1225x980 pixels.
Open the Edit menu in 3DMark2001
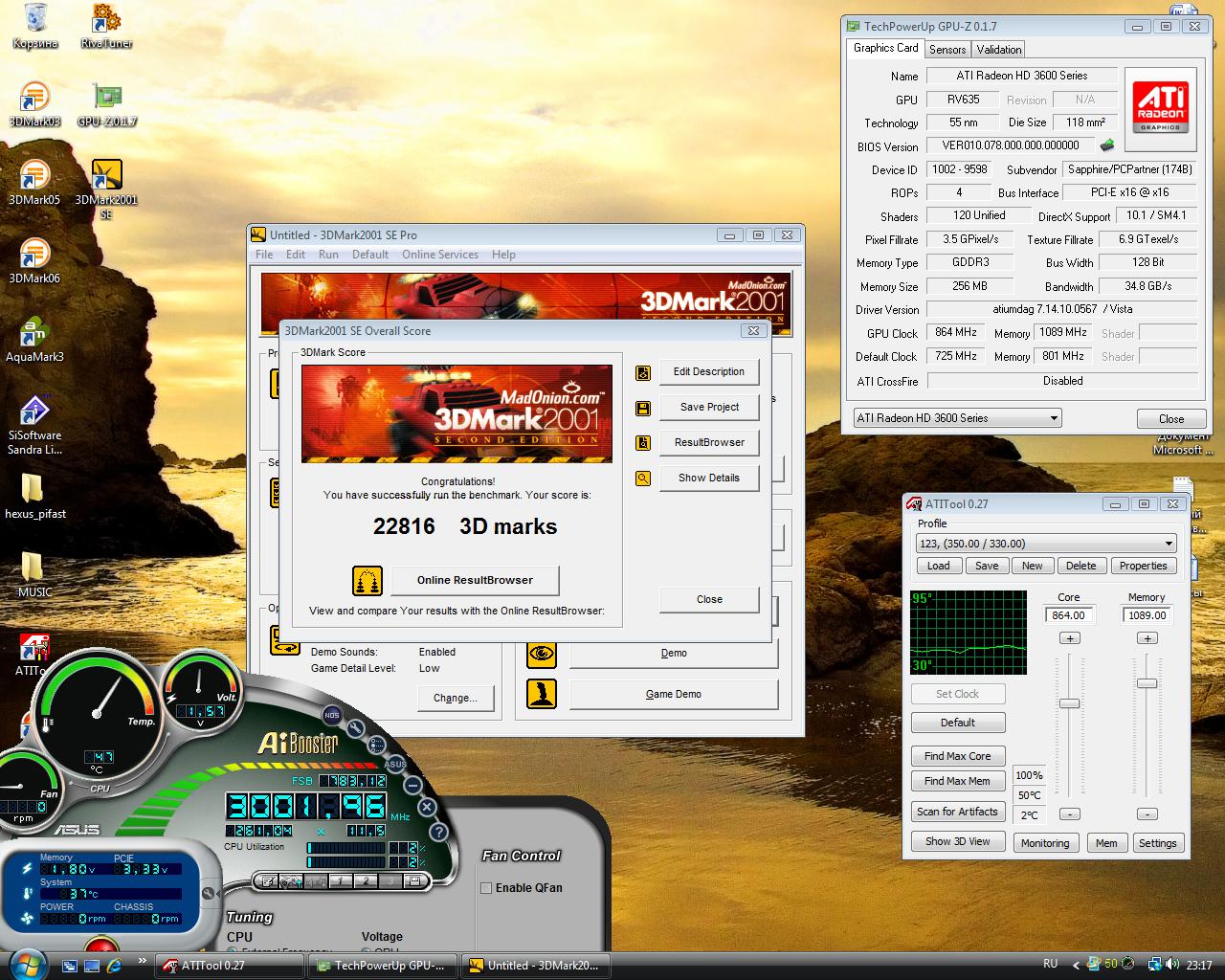pos(296,255)
